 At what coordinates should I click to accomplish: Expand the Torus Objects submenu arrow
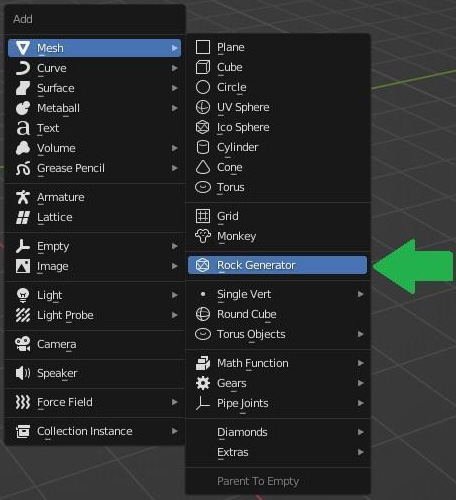[361, 334]
